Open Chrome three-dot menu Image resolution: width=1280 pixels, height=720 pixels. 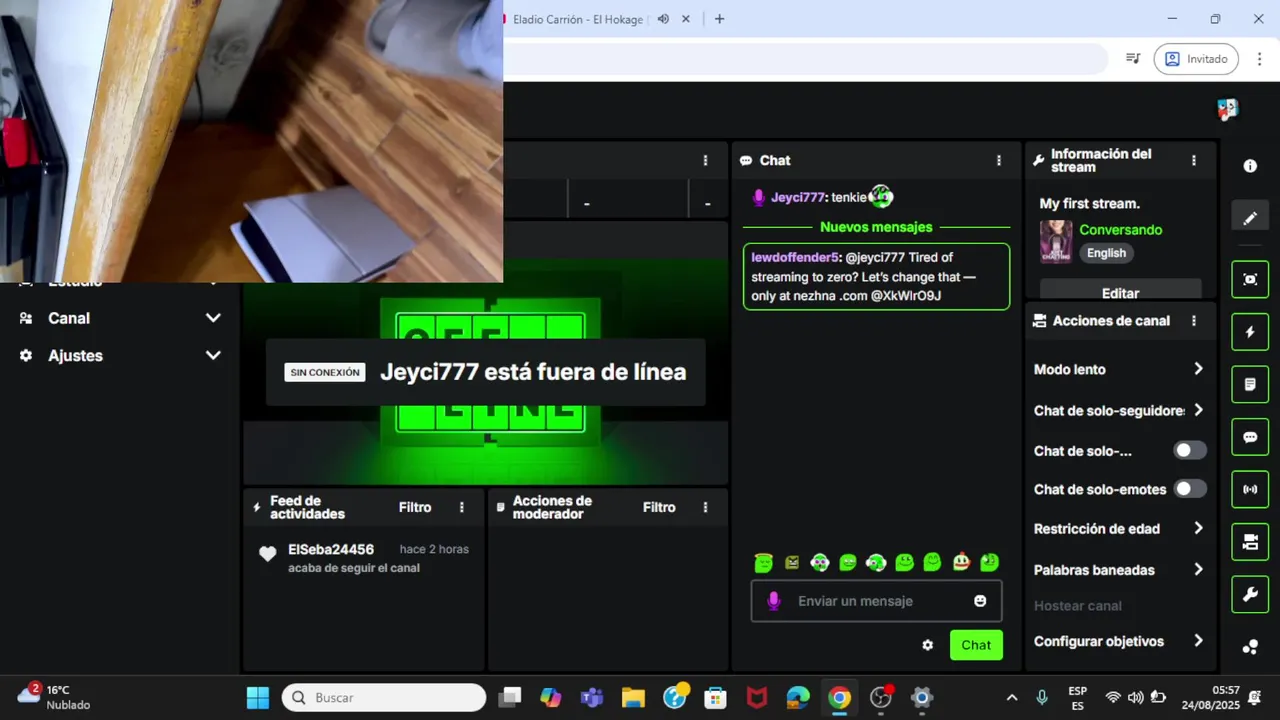coord(1259,59)
